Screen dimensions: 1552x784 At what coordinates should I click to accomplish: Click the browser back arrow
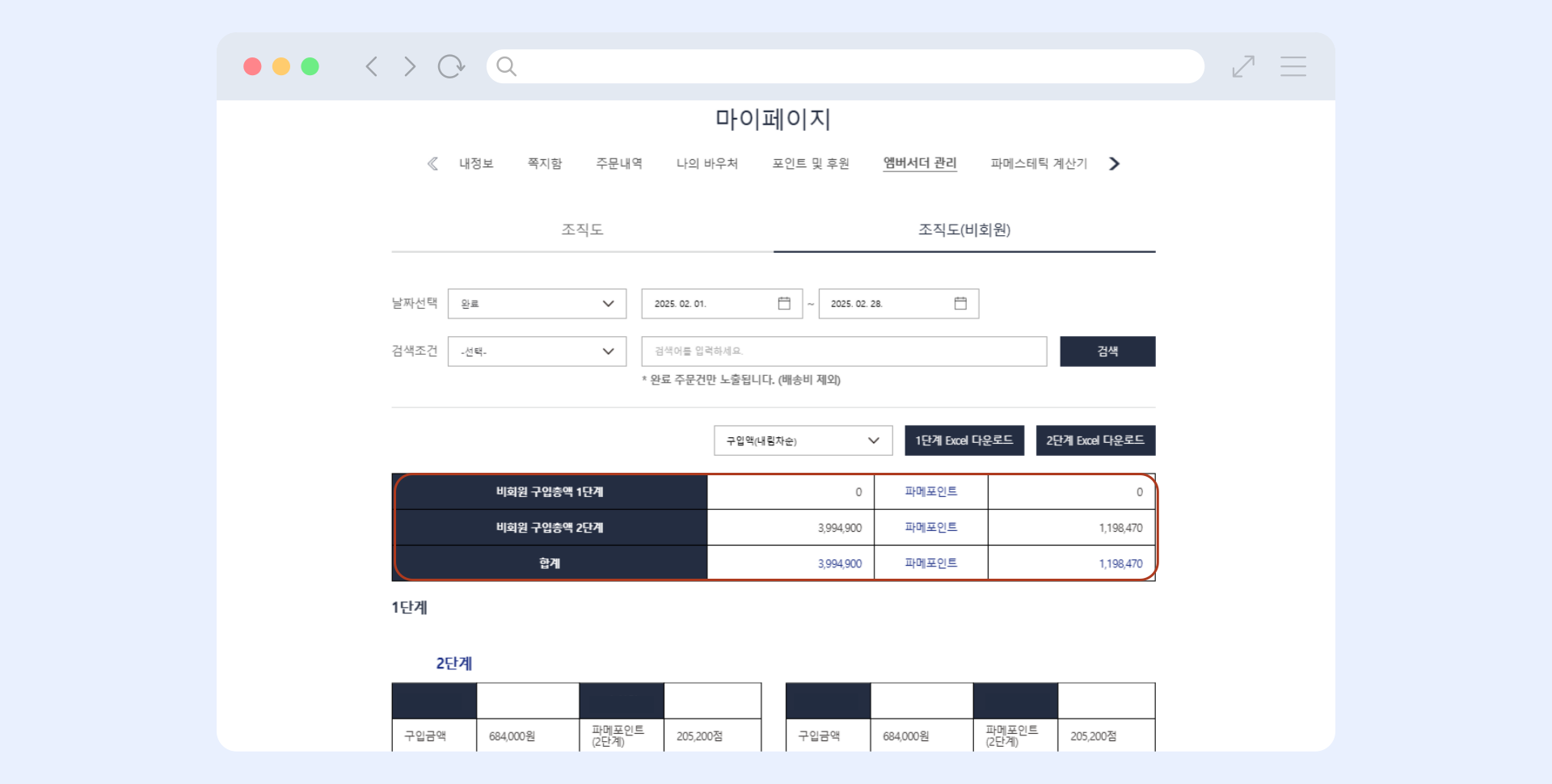tap(372, 66)
